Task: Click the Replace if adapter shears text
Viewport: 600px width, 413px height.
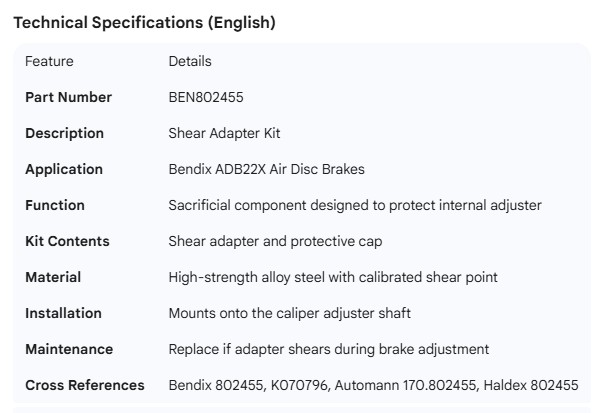Action: pos(328,349)
